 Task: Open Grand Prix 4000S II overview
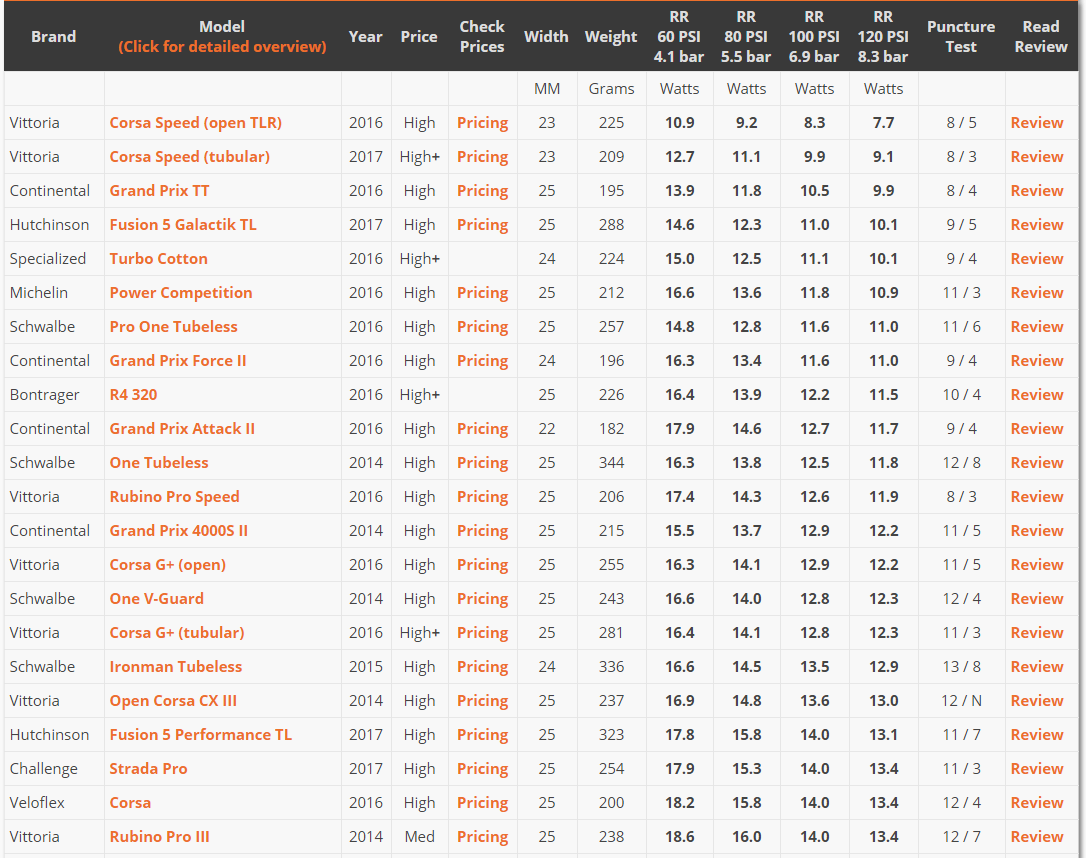(179, 530)
